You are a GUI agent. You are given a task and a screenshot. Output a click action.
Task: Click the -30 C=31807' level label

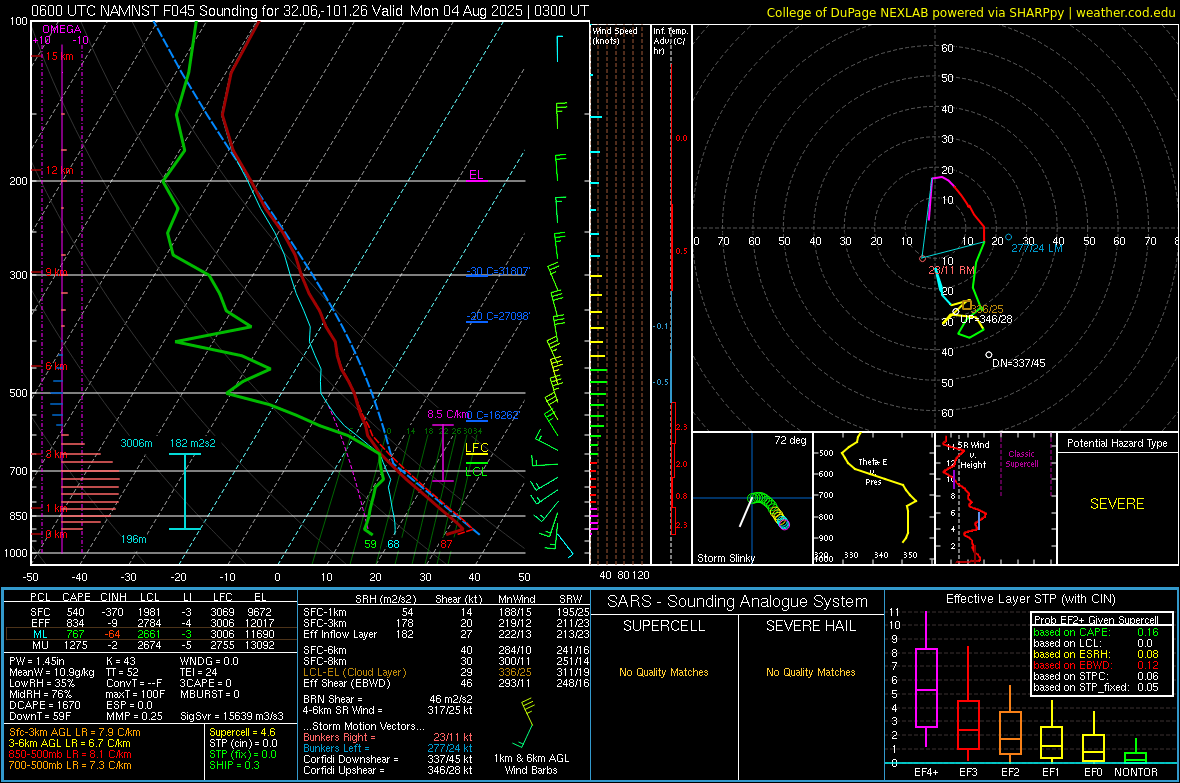tap(498, 271)
